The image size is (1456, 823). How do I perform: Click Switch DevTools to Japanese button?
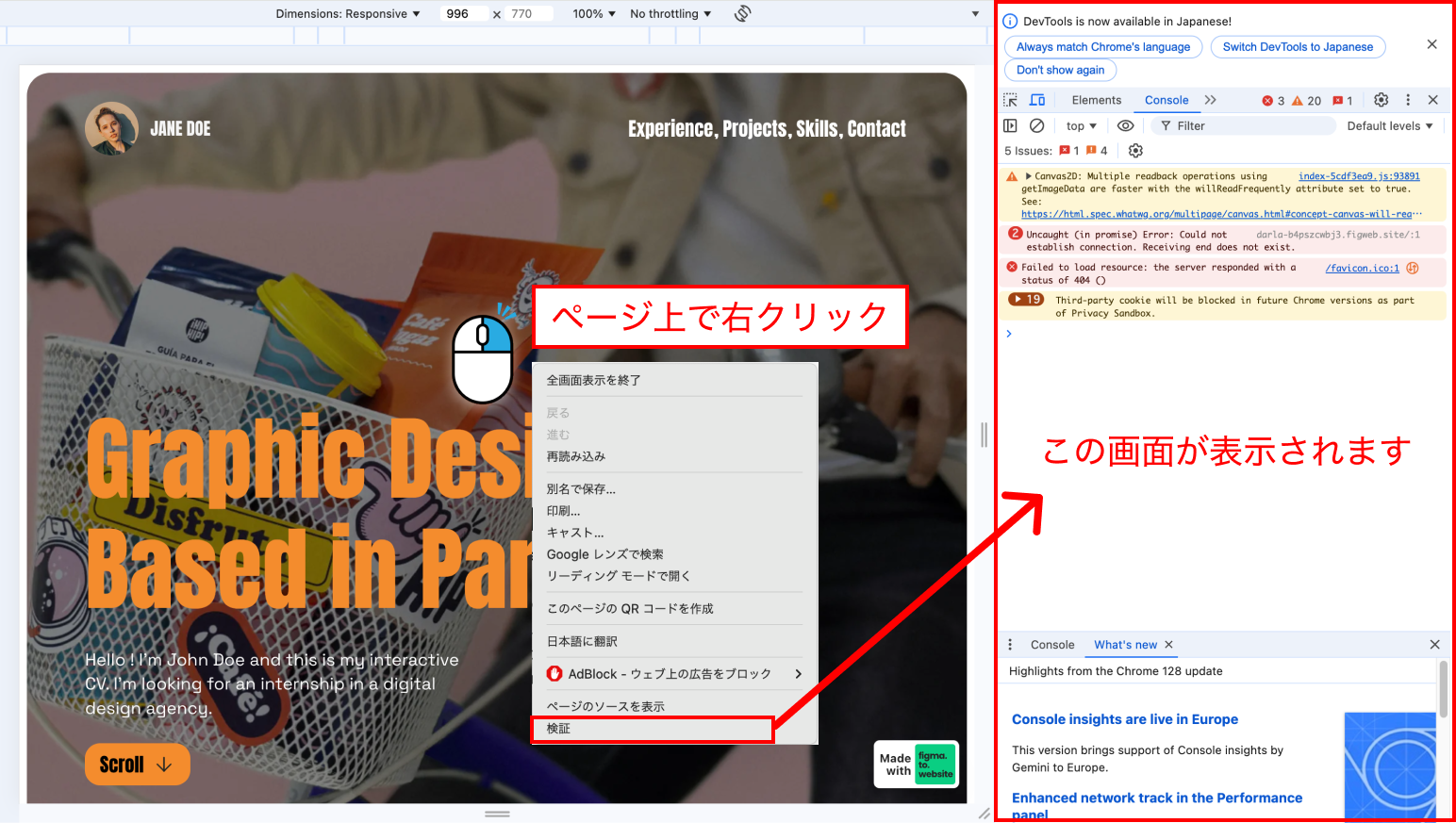point(1298,47)
